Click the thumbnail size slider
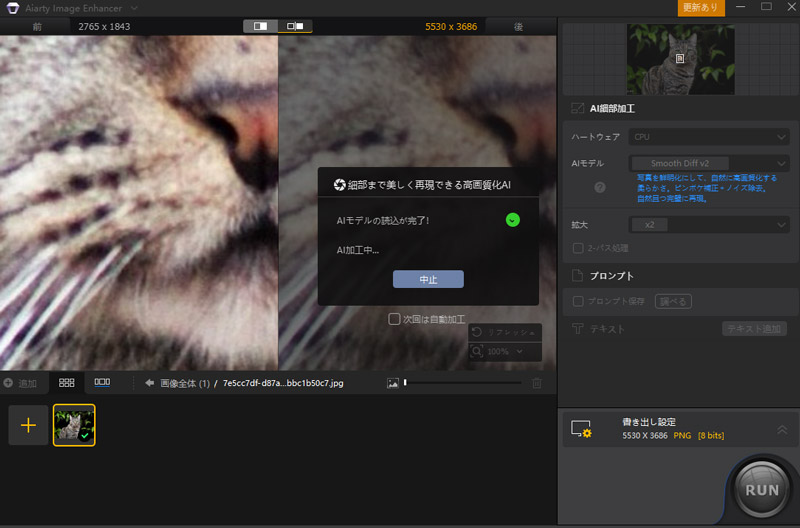This screenshot has height=528, width=800. tap(462, 383)
